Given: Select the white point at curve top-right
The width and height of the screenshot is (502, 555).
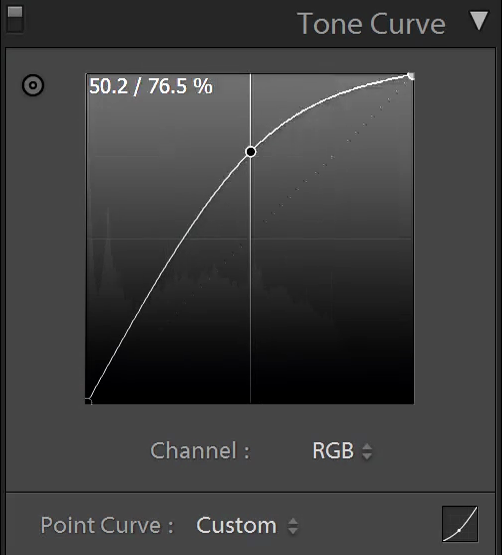Looking at the screenshot, I should (411, 76).
